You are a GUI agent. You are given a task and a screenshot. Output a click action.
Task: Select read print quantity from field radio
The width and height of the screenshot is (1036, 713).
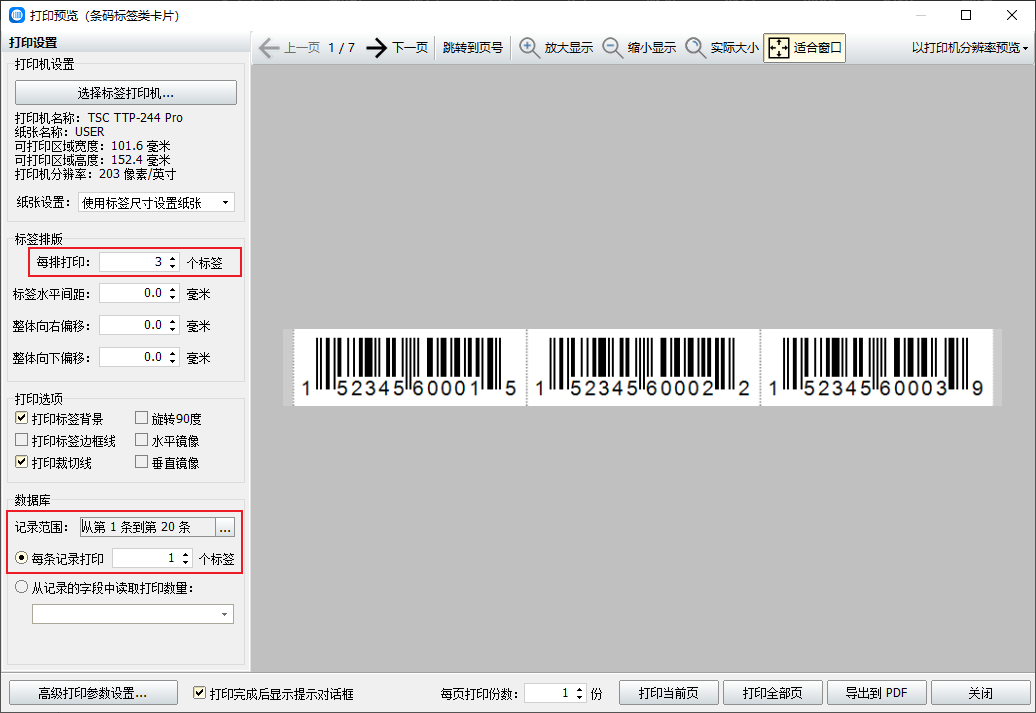[22, 588]
